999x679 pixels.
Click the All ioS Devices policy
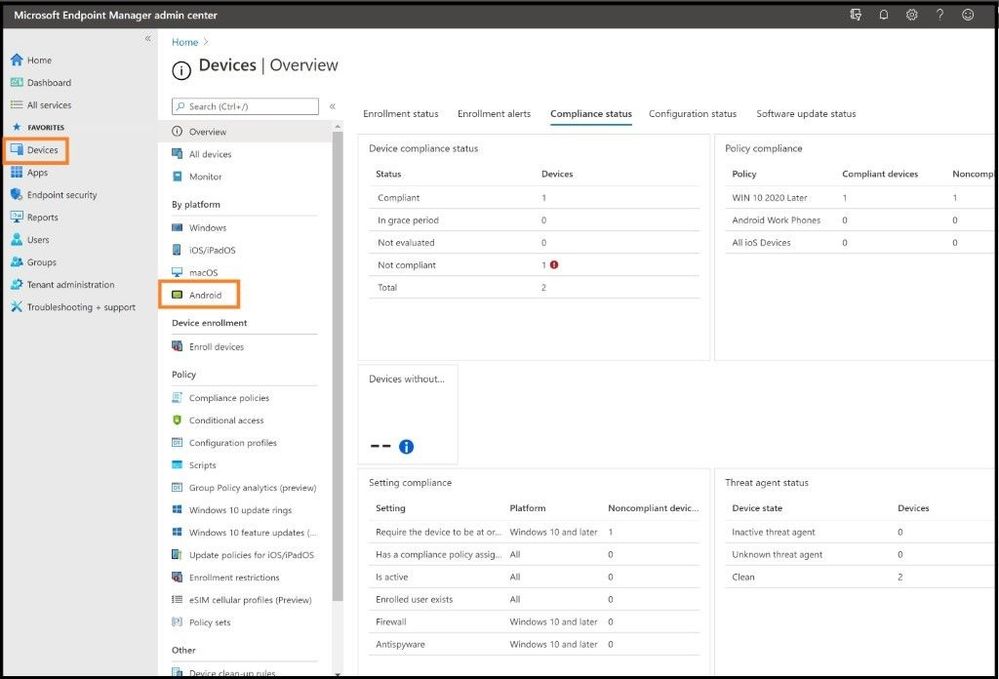pyautogui.click(x=761, y=243)
